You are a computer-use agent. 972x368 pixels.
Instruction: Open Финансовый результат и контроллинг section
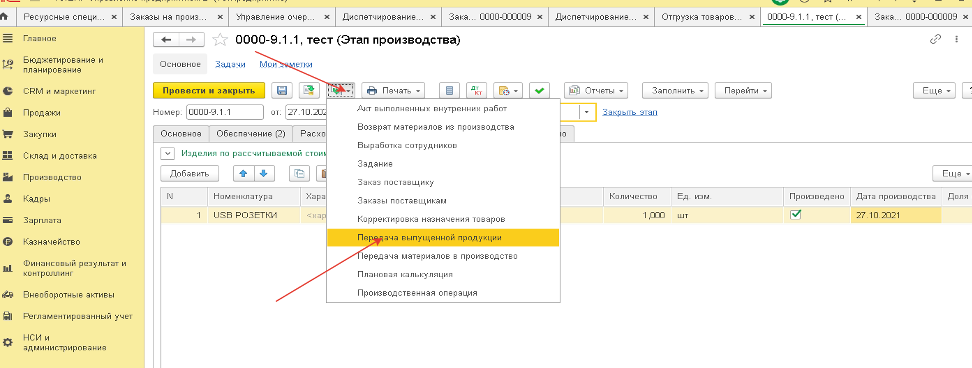74,268
